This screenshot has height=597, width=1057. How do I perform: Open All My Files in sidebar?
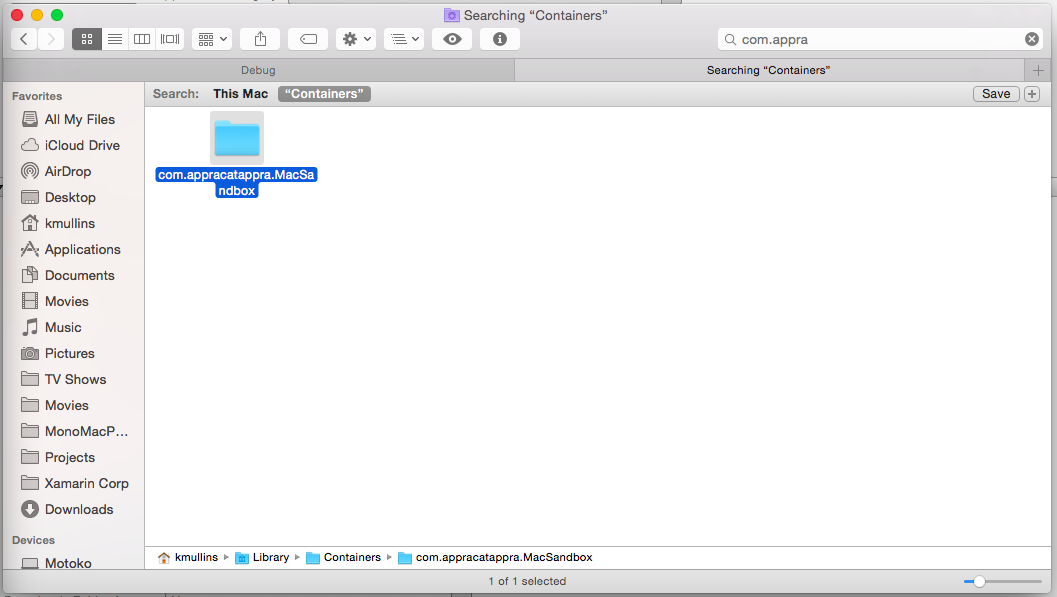coord(80,119)
